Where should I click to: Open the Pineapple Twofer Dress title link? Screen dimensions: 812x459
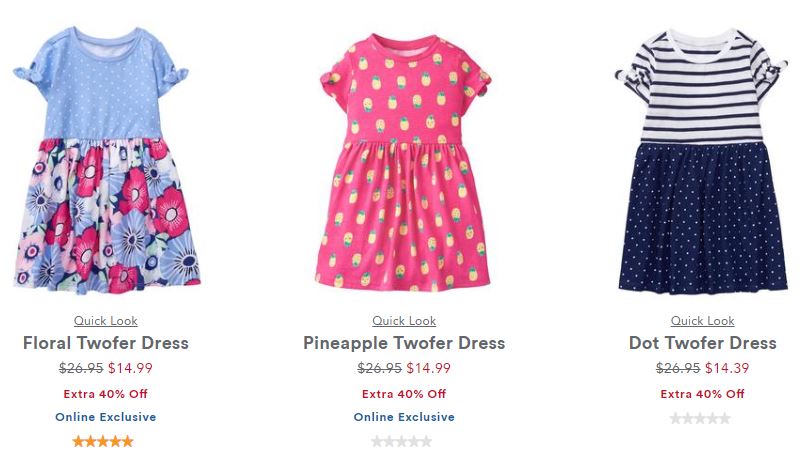[x=404, y=343]
